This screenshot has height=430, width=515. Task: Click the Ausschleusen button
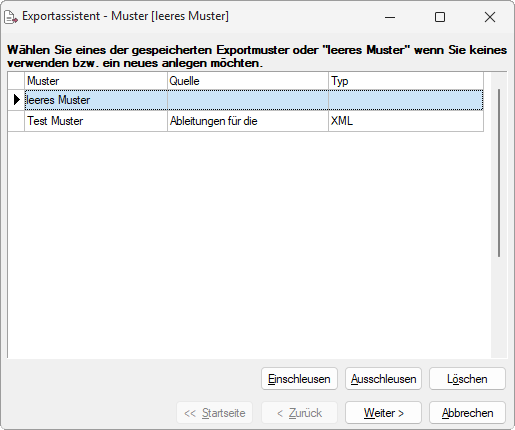coord(383,379)
